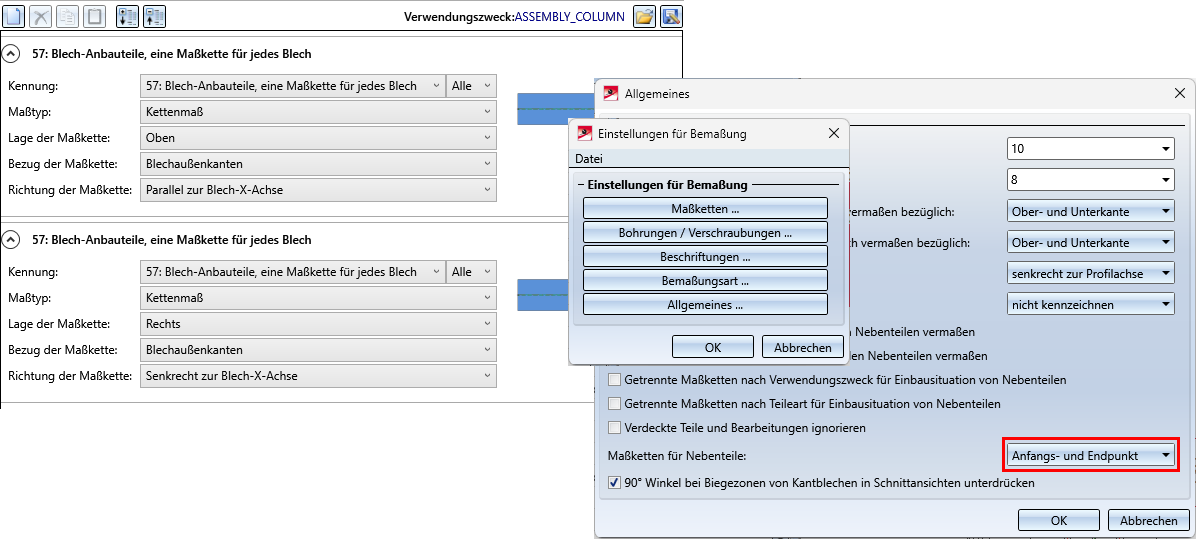Click the Allgemeines dialog title icon
The width and height of the screenshot is (1196, 539).
click(x=610, y=94)
